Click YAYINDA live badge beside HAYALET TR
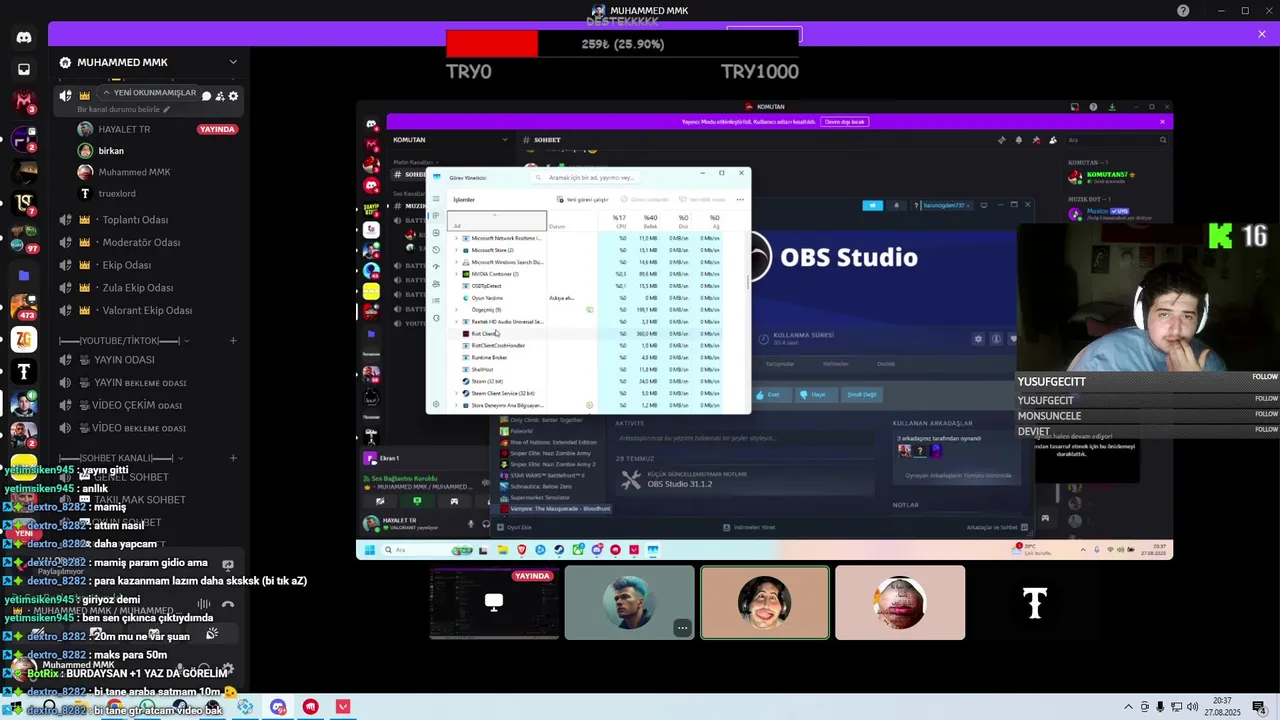The image size is (1280, 720). click(217, 129)
